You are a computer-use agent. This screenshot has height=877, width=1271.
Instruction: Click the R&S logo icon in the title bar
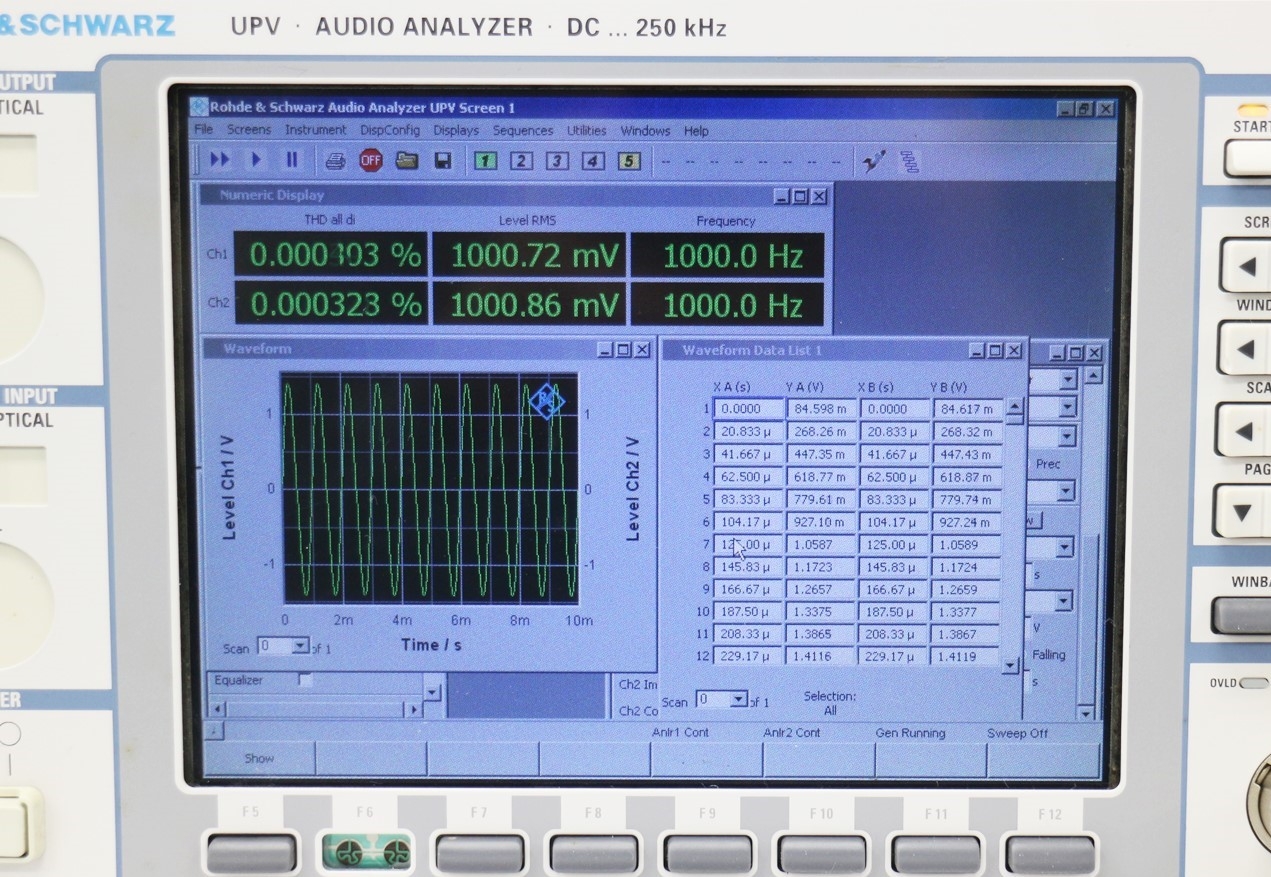click(x=199, y=107)
